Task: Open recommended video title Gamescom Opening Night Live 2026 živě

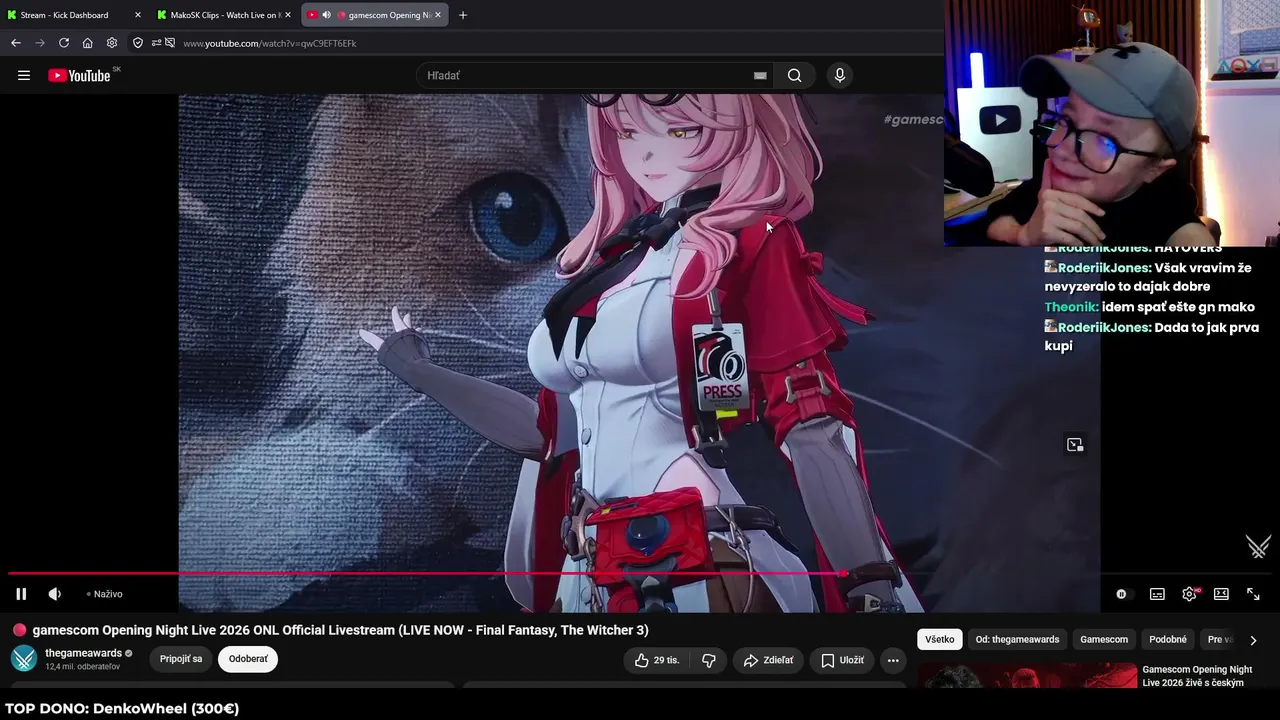Action: (x=1197, y=676)
